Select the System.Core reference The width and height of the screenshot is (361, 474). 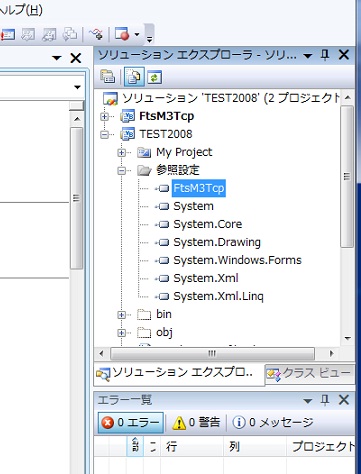(x=208, y=224)
